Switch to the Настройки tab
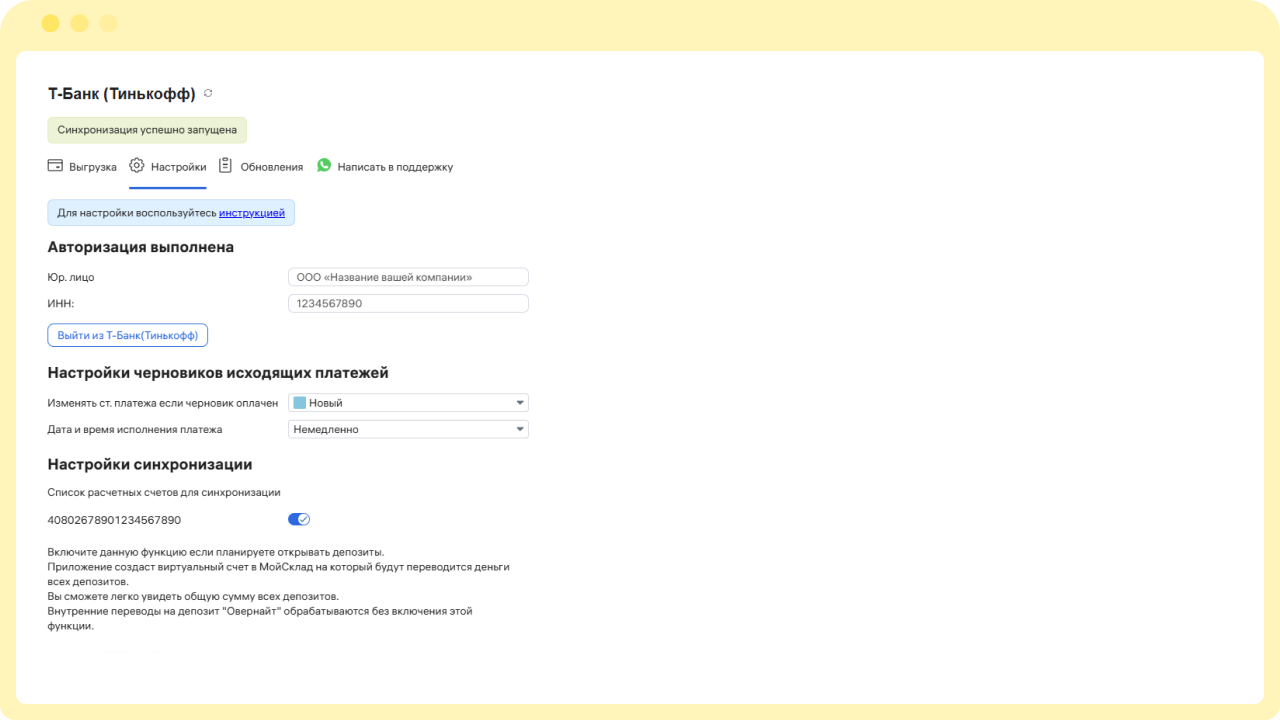Image resolution: width=1280 pixels, height=720 pixels. pyautogui.click(x=168, y=167)
